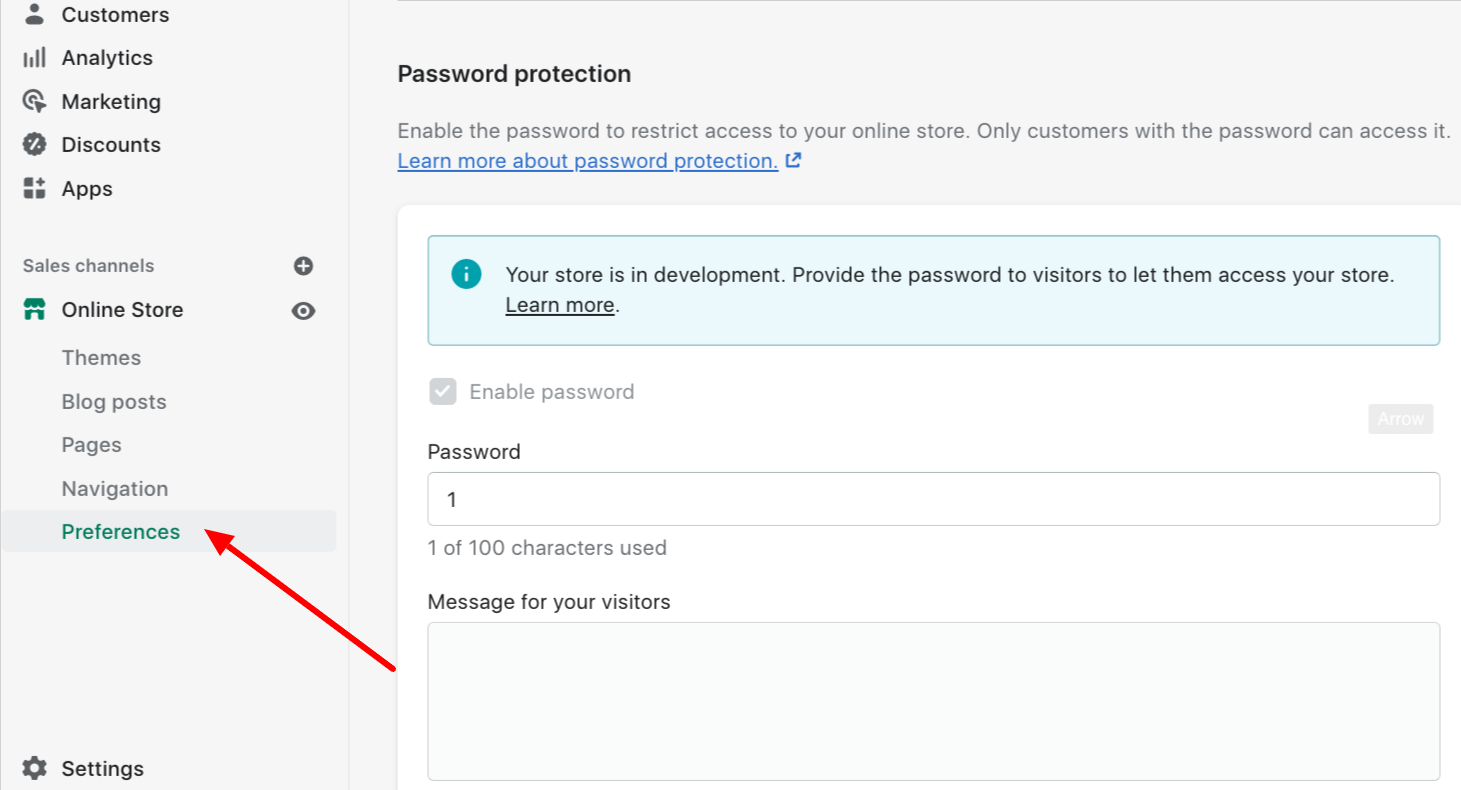
Task: Click the info icon in development banner
Action: 466,274
